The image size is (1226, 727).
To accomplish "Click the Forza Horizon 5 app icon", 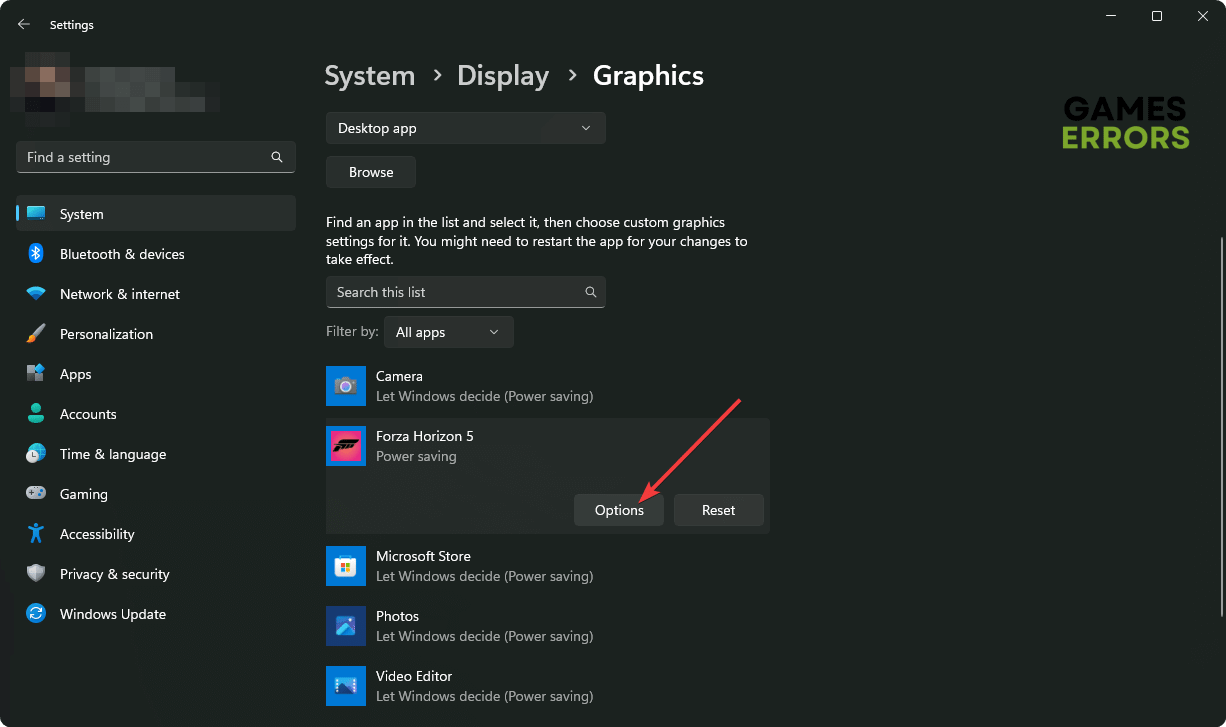I will click(x=346, y=446).
